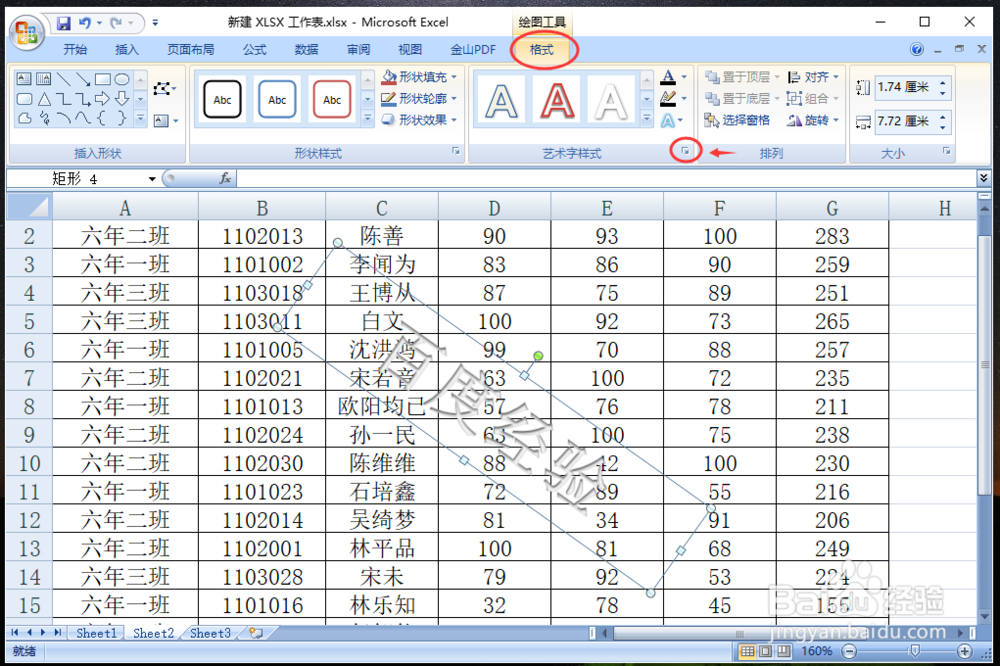Click the shape width field 7.72 厘米
The height and width of the screenshot is (666, 1000).
coord(904,121)
